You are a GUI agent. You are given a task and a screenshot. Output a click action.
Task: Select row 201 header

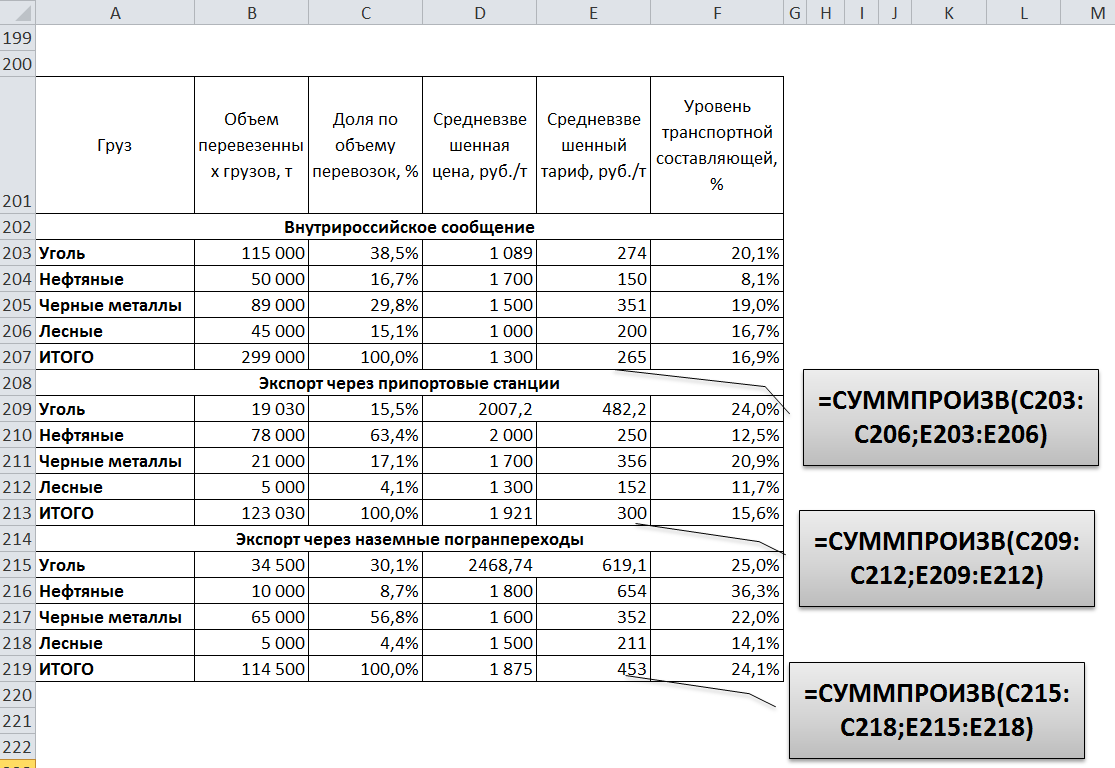[x=18, y=145]
